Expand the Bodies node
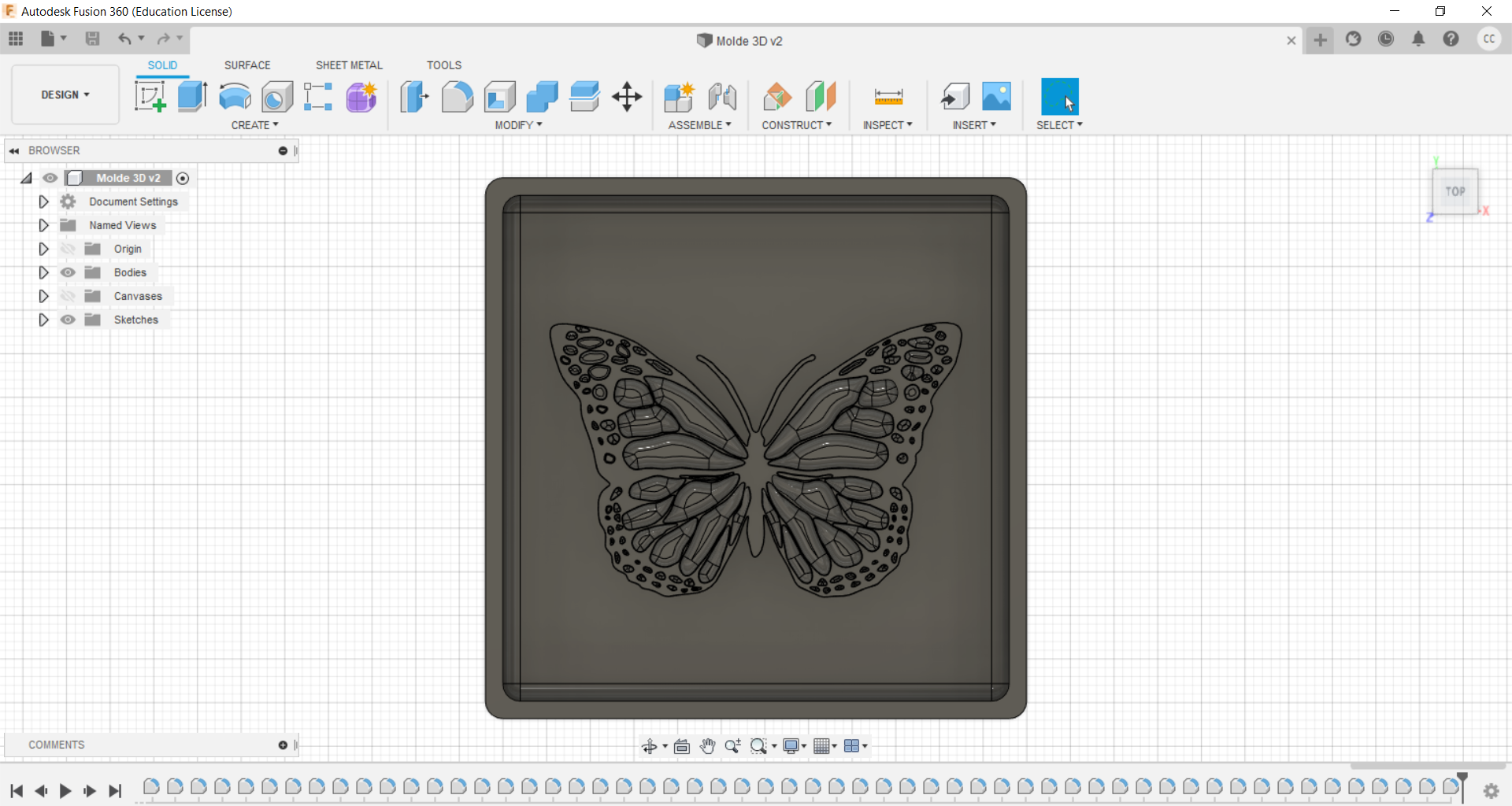Screen dimensions: 1512x806 44,272
